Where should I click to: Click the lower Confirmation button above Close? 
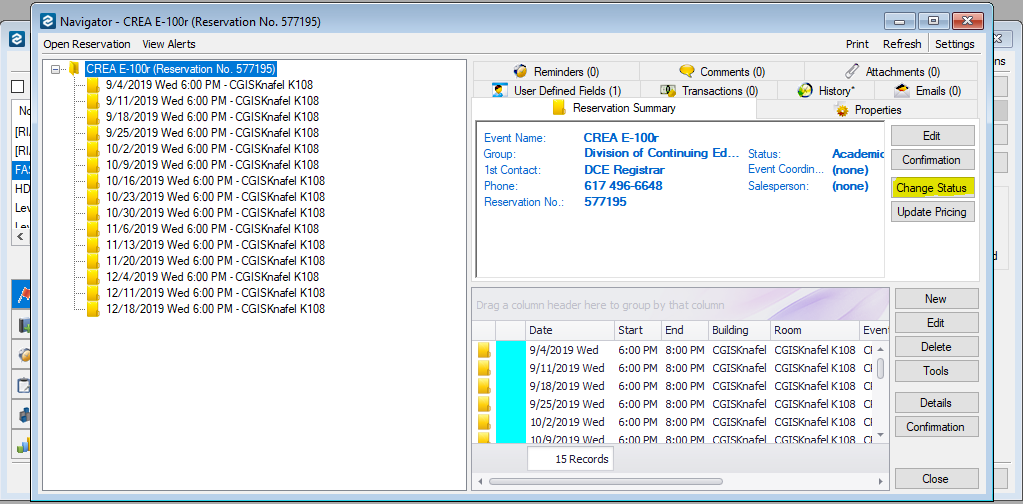point(936,427)
